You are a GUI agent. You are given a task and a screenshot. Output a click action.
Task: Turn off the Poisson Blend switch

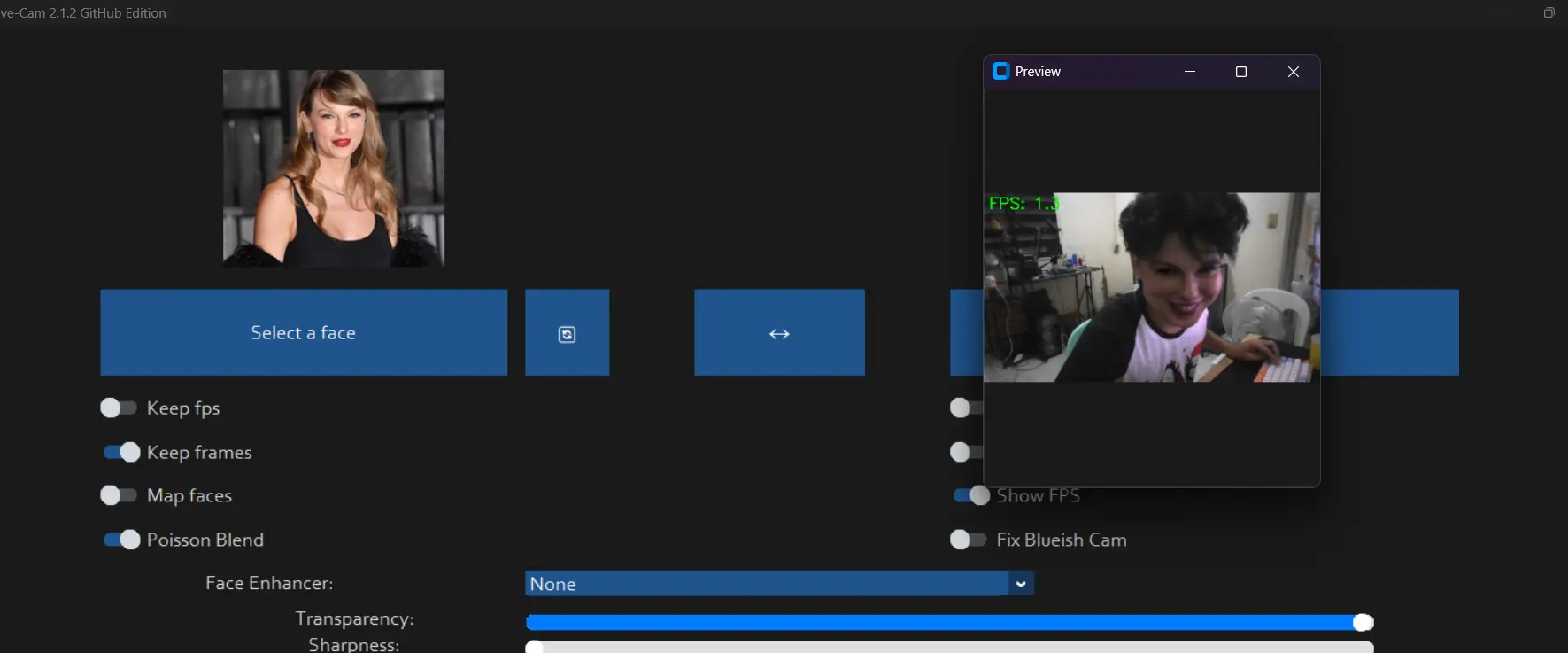click(121, 540)
